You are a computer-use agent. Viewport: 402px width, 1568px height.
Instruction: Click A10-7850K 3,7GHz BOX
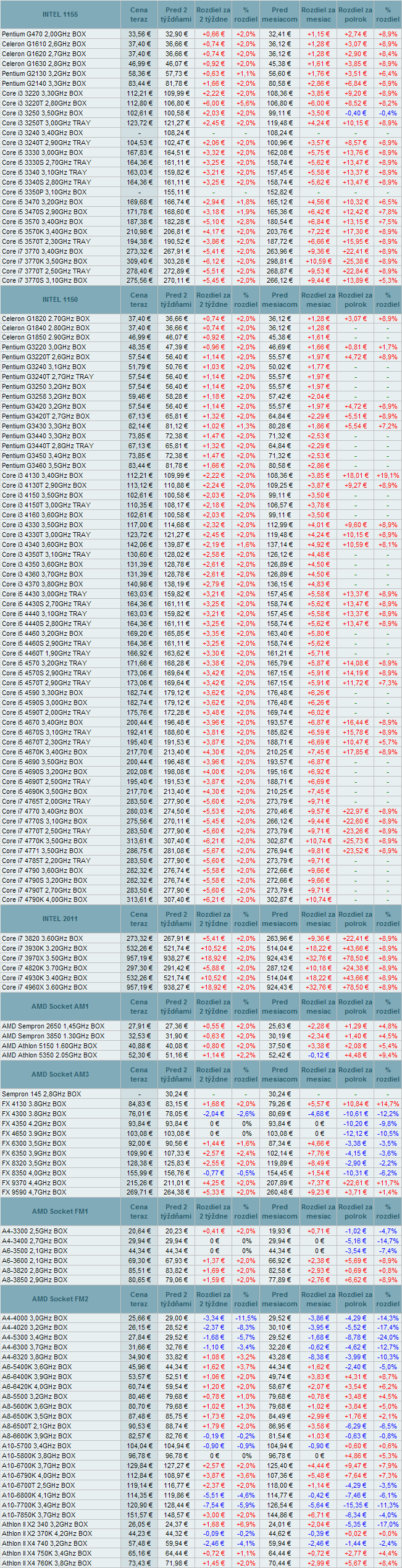coord(39,1515)
